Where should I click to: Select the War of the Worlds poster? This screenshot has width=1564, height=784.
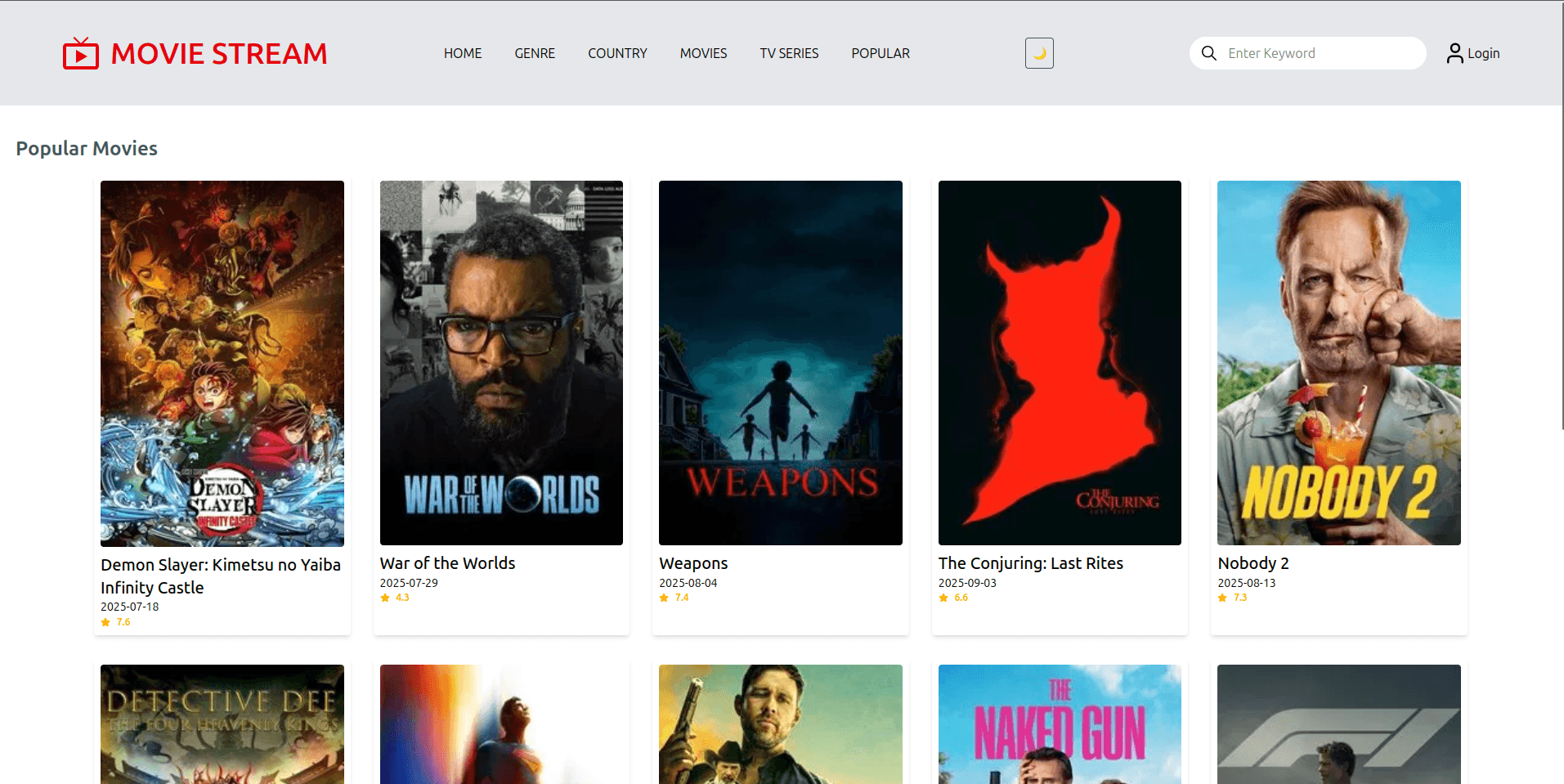click(501, 363)
